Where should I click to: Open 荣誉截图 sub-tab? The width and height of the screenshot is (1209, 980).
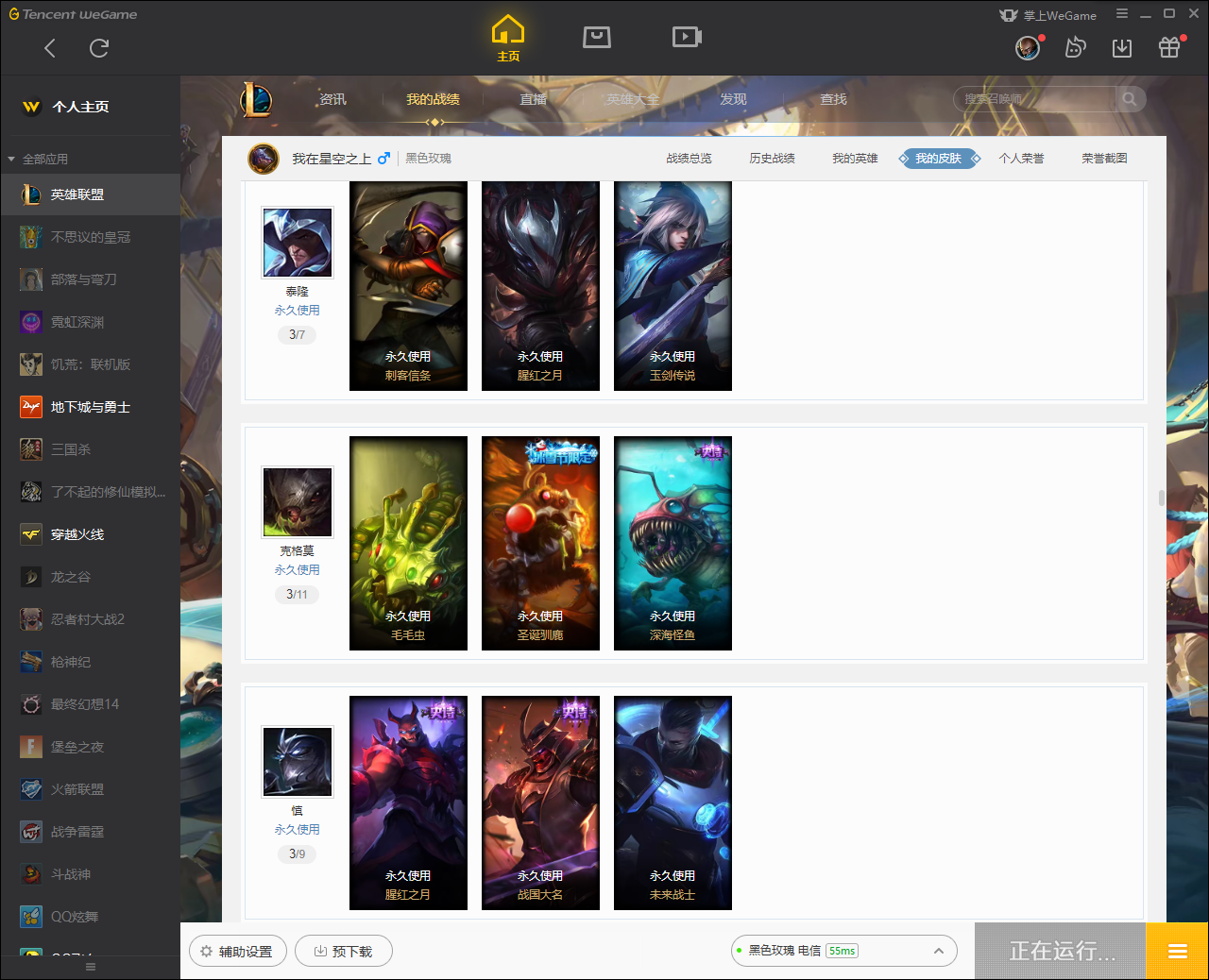(1104, 159)
